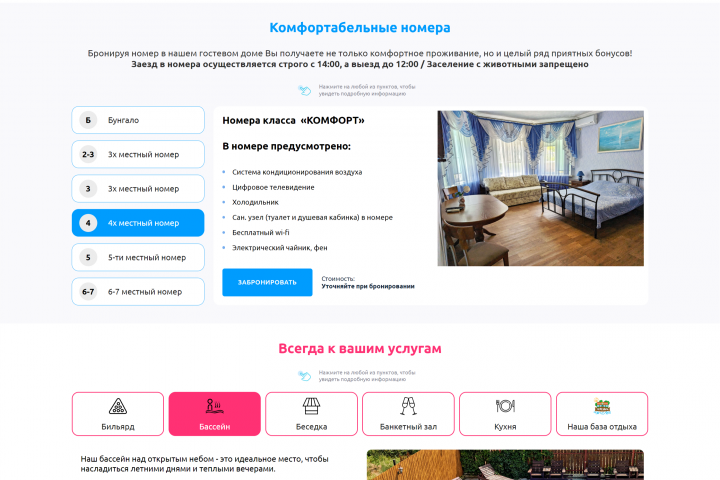This screenshot has width=720, height=480.
Task: Open the 6-7 местный номер tab
Action: click(x=138, y=292)
